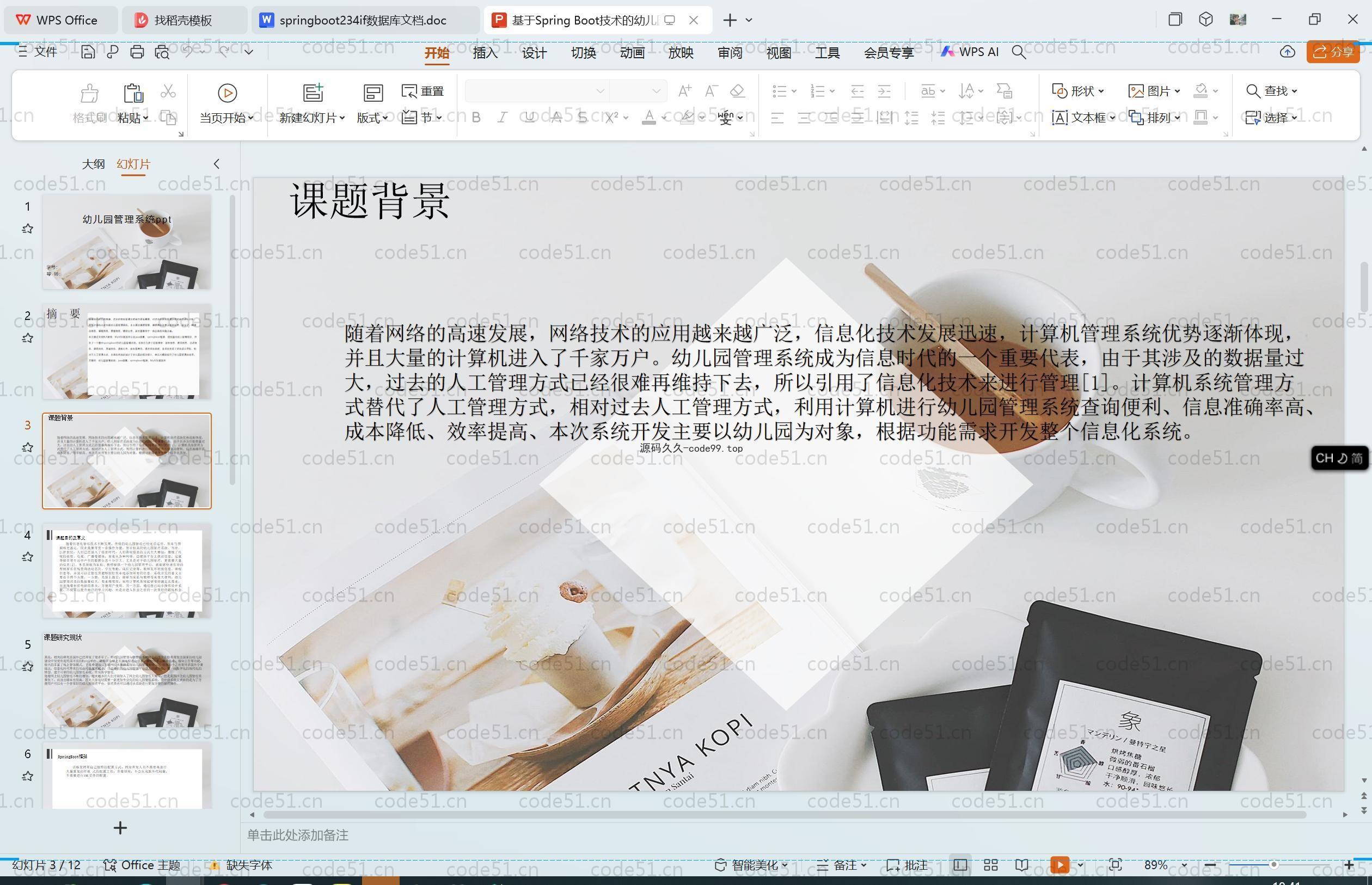Toggle Strikethrough formatting
Viewport: 1372px width, 885px height.
[556, 118]
